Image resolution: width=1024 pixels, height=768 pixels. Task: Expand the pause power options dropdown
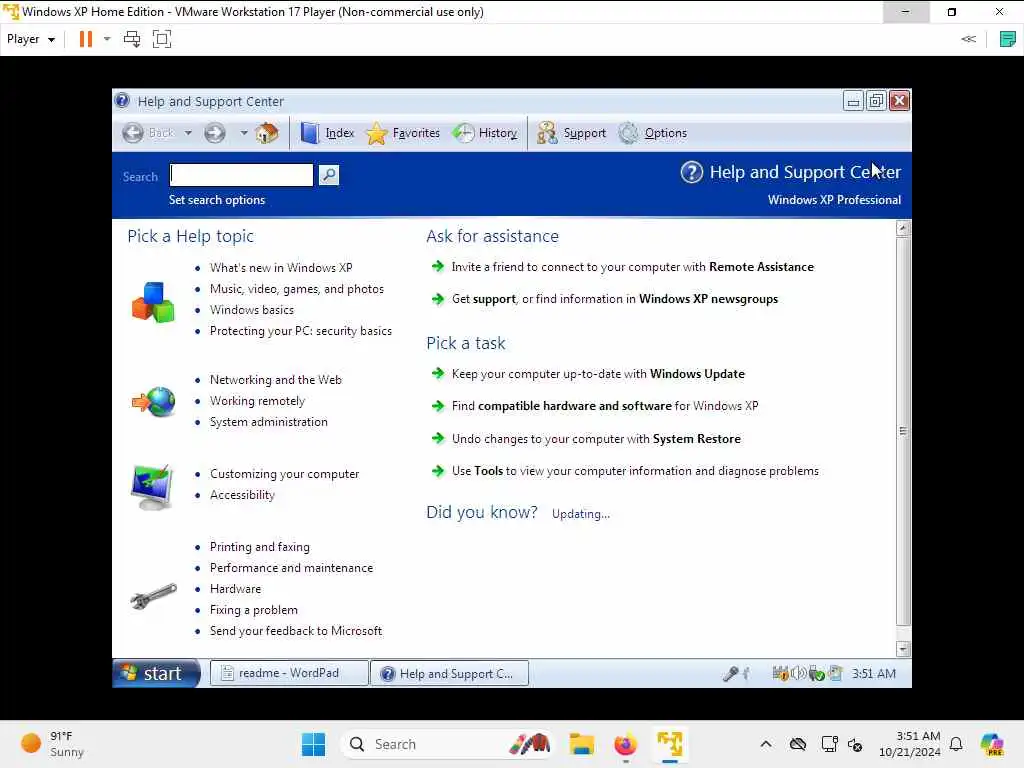point(107,39)
